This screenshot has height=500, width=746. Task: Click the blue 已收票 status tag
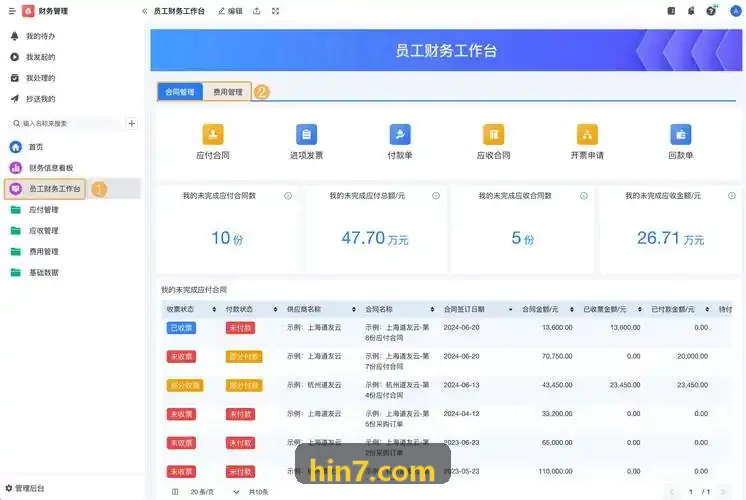(181, 328)
